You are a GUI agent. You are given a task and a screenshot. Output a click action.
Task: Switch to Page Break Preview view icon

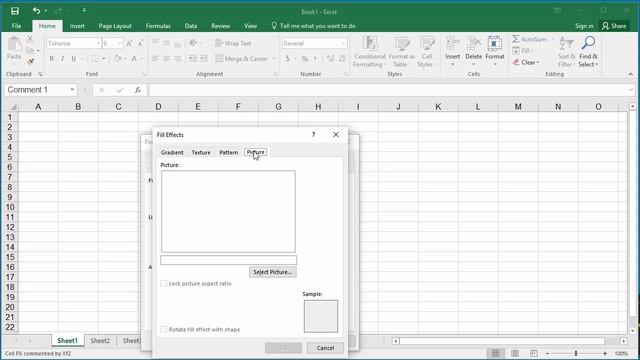(x=534, y=353)
